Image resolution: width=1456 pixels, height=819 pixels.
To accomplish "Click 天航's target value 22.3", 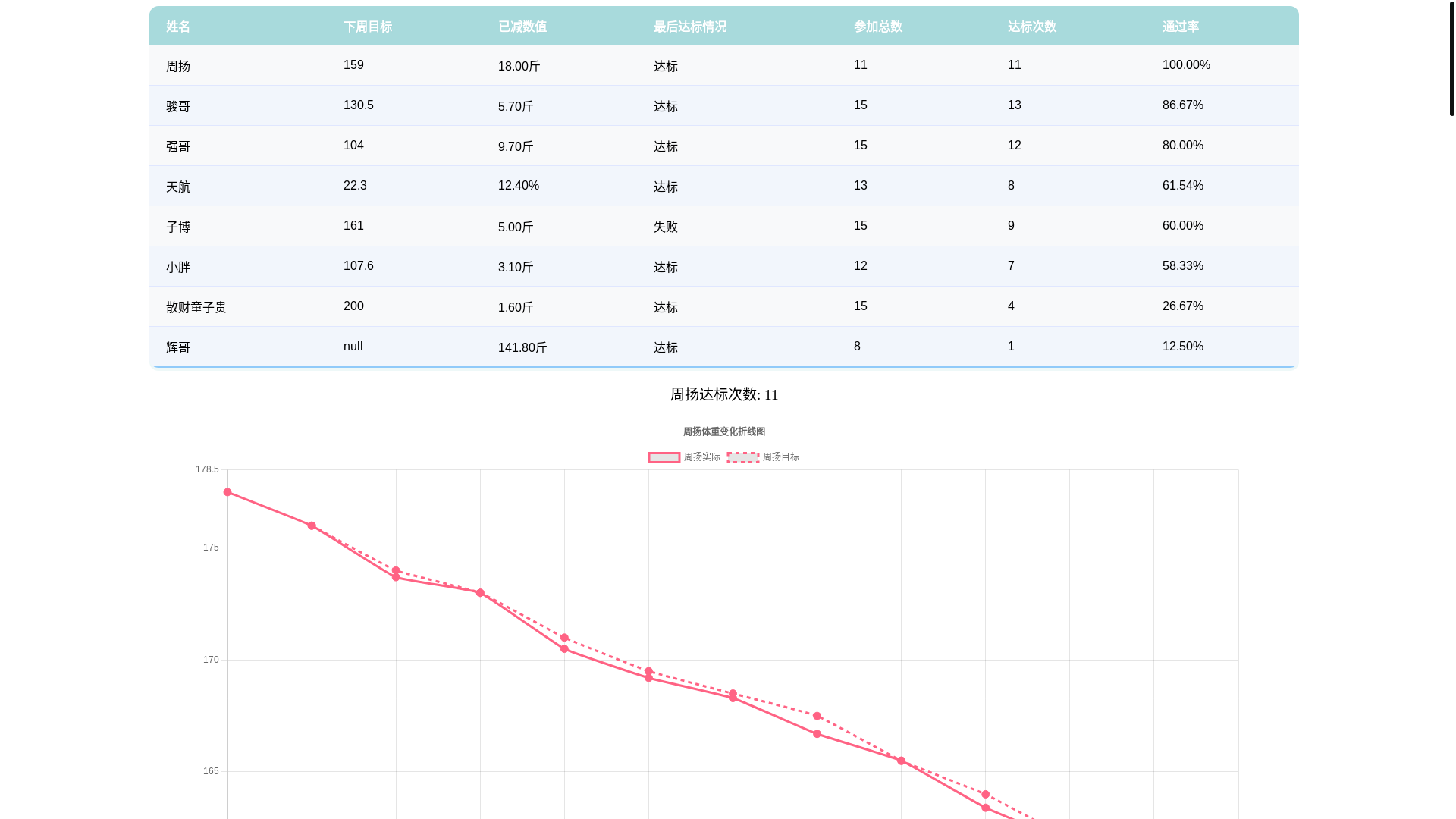I will pyautogui.click(x=355, y=186).
